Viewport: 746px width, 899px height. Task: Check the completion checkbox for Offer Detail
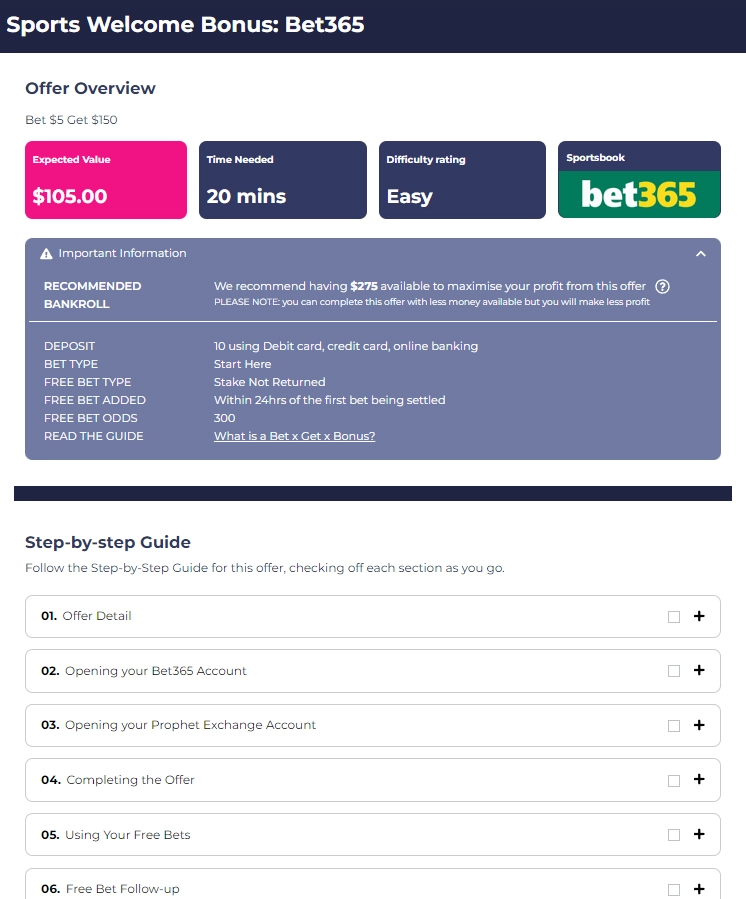(673, 616)
